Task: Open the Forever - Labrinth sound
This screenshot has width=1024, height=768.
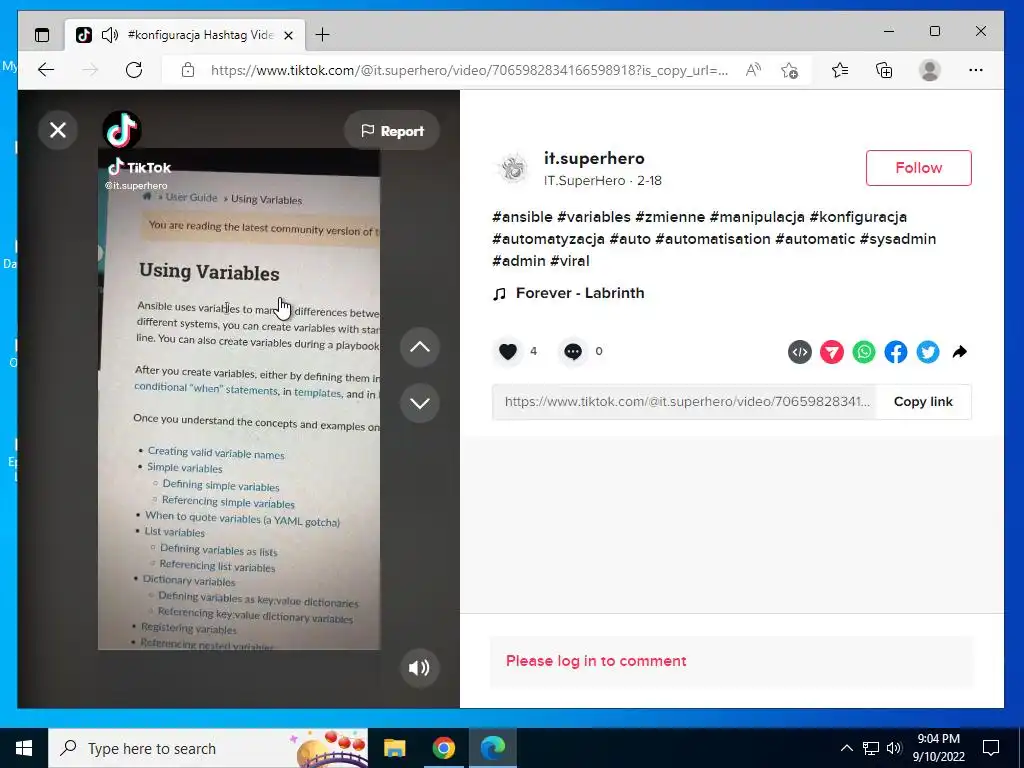Action: coord(568,293)
